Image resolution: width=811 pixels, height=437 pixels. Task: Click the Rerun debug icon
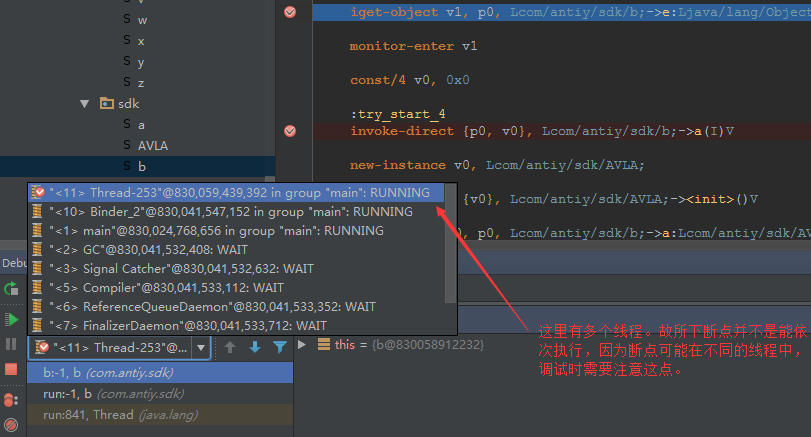pos(11,289)
